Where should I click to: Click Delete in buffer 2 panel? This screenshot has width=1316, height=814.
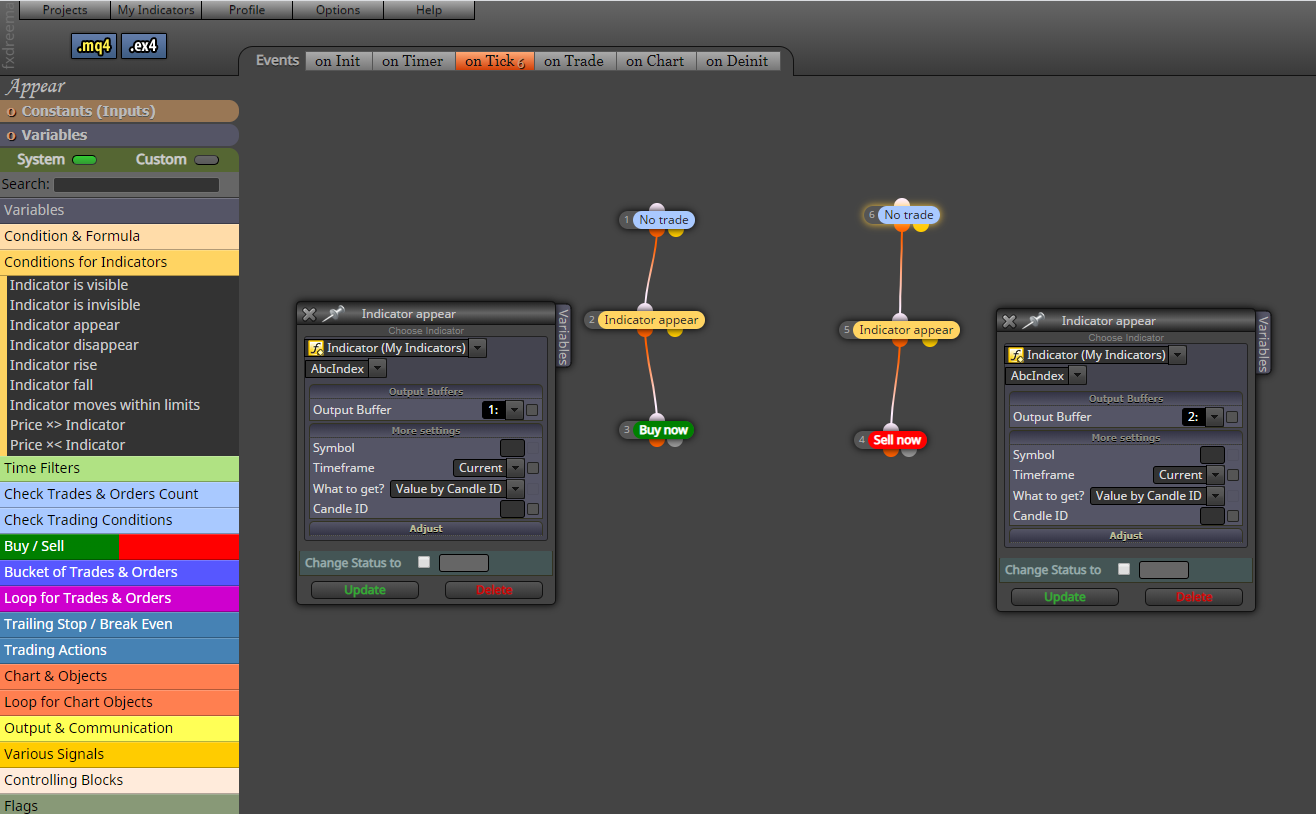click(x=1194, y=597)
